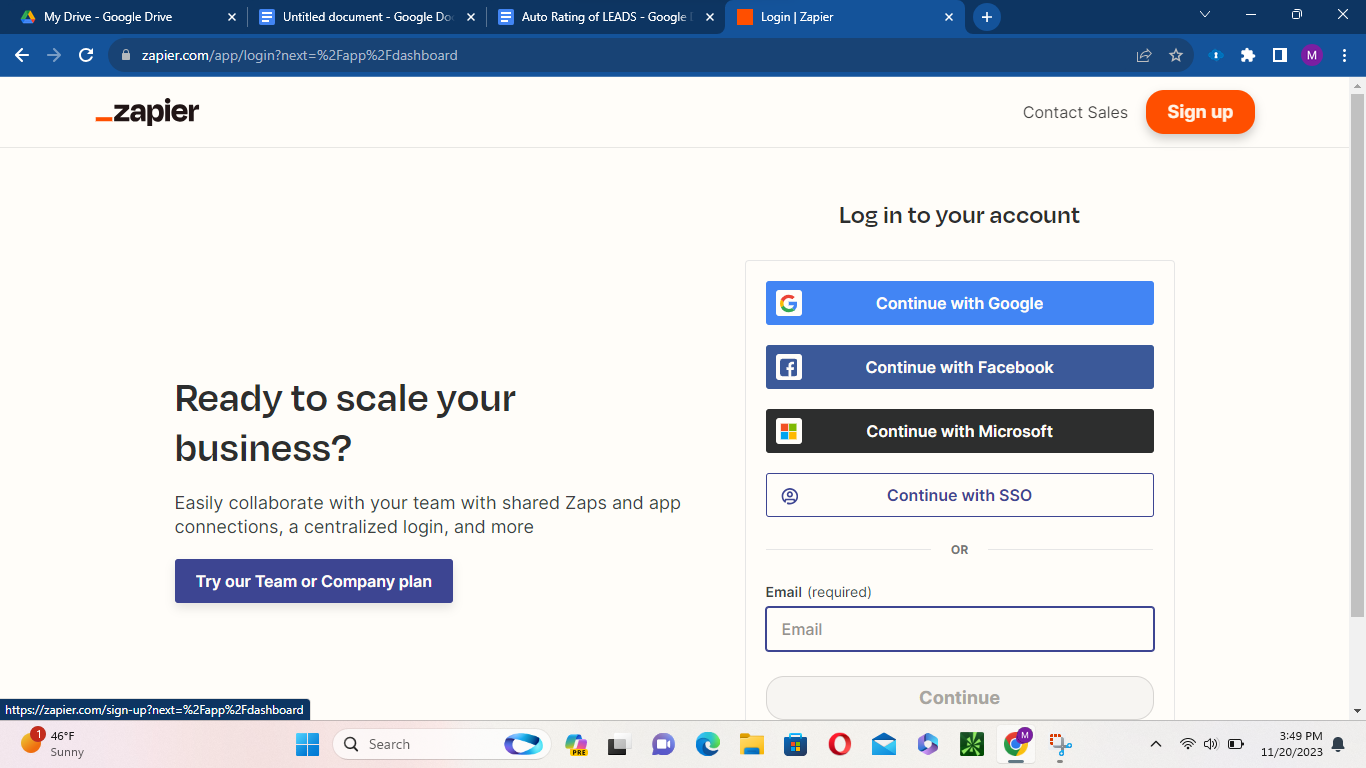Image resolution: width=1366 pixels, height=768 pixels.
Task: Go forward to next page
Action: 54,55
